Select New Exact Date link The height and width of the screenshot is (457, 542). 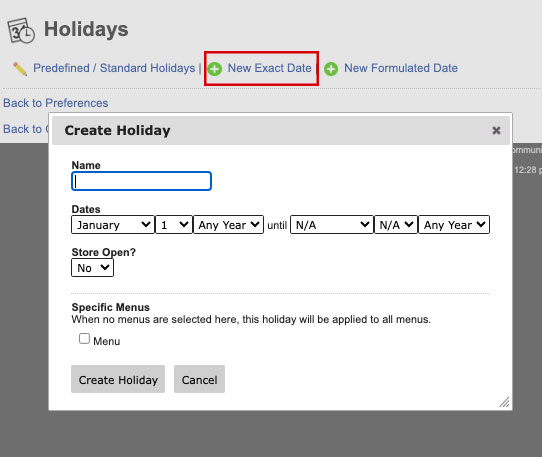(x=270, y=68)
